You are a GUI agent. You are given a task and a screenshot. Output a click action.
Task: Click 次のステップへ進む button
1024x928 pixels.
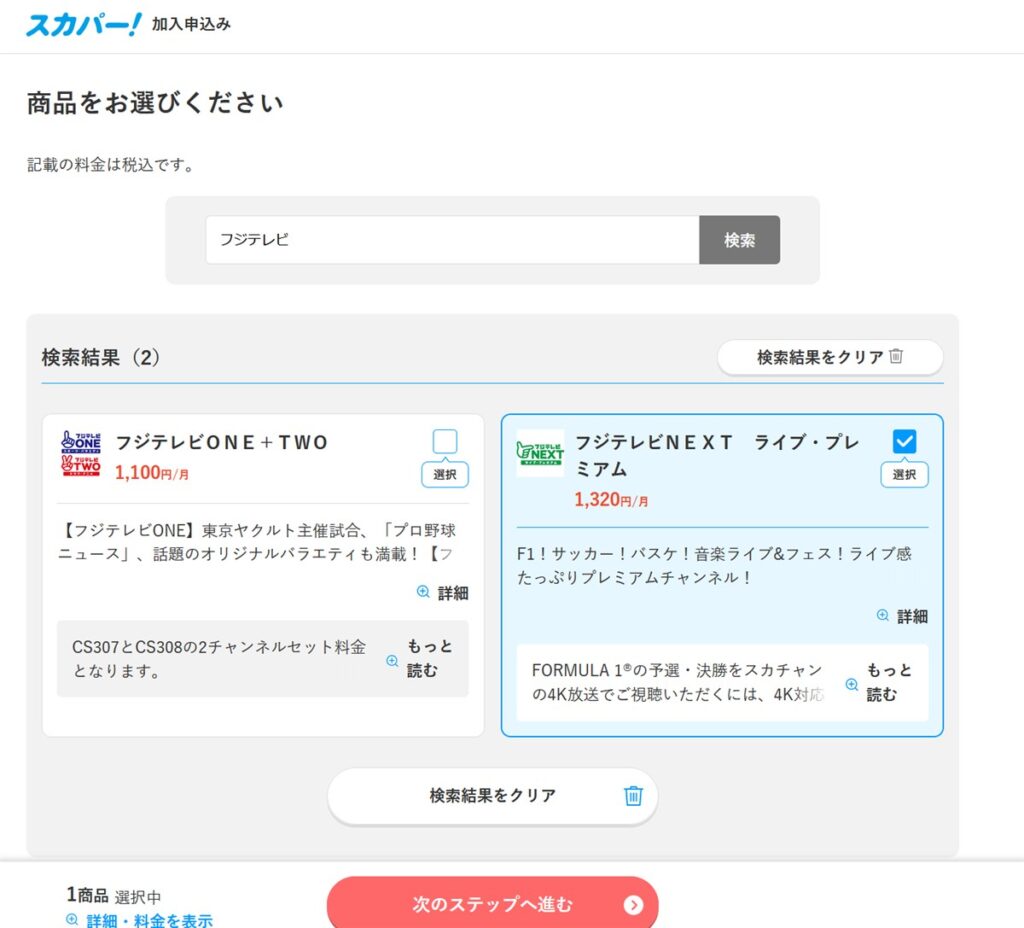tap(492, 904)
